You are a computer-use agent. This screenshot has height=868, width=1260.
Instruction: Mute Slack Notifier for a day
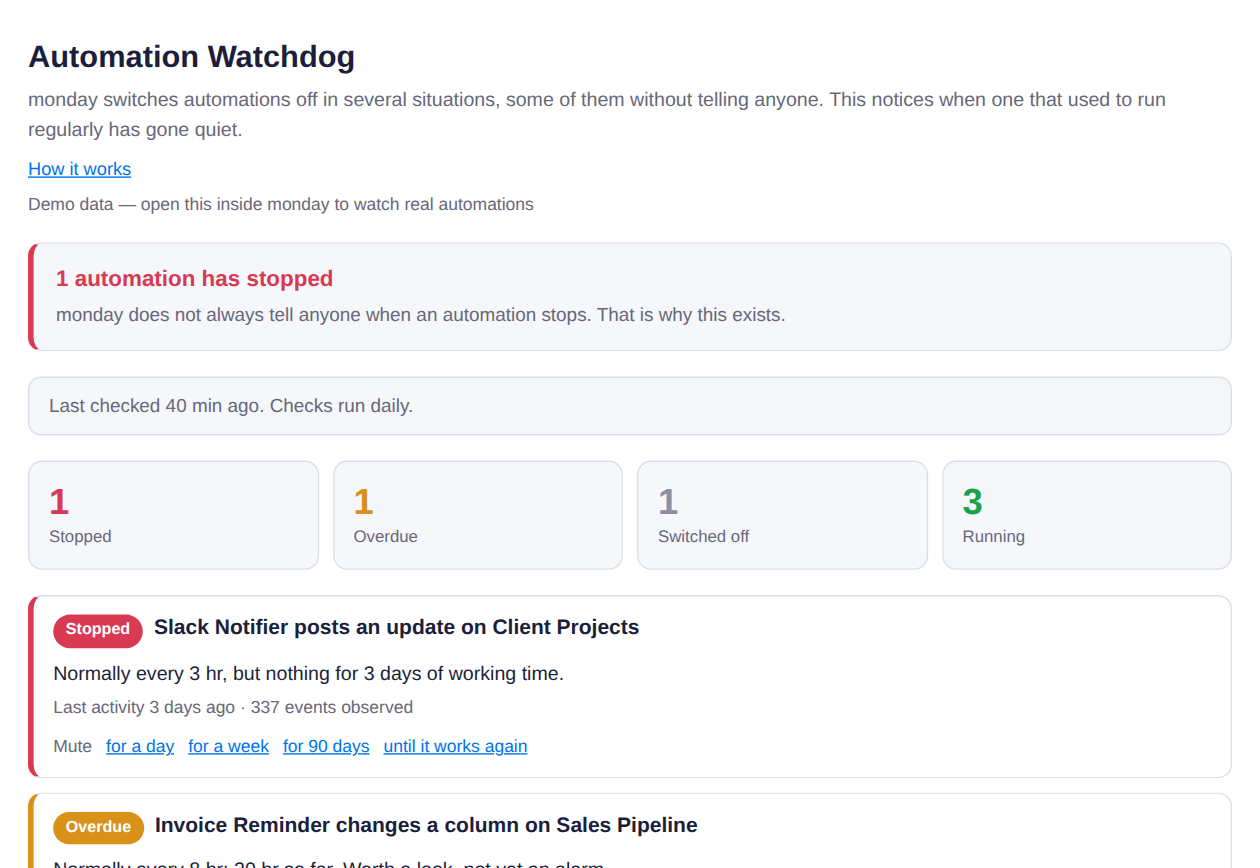point(140,746)
